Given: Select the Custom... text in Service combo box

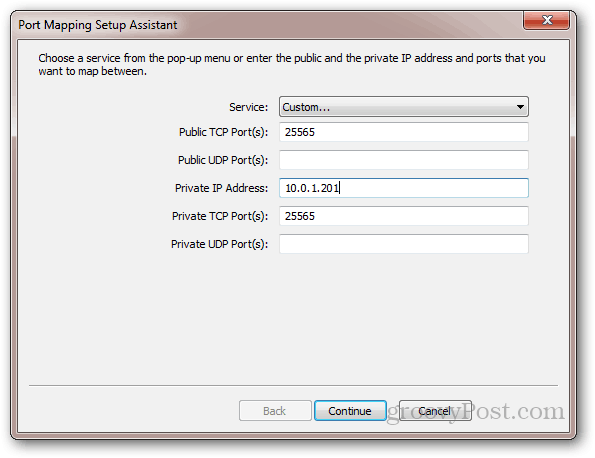Looking at the screenshot, I should [306, 107].
